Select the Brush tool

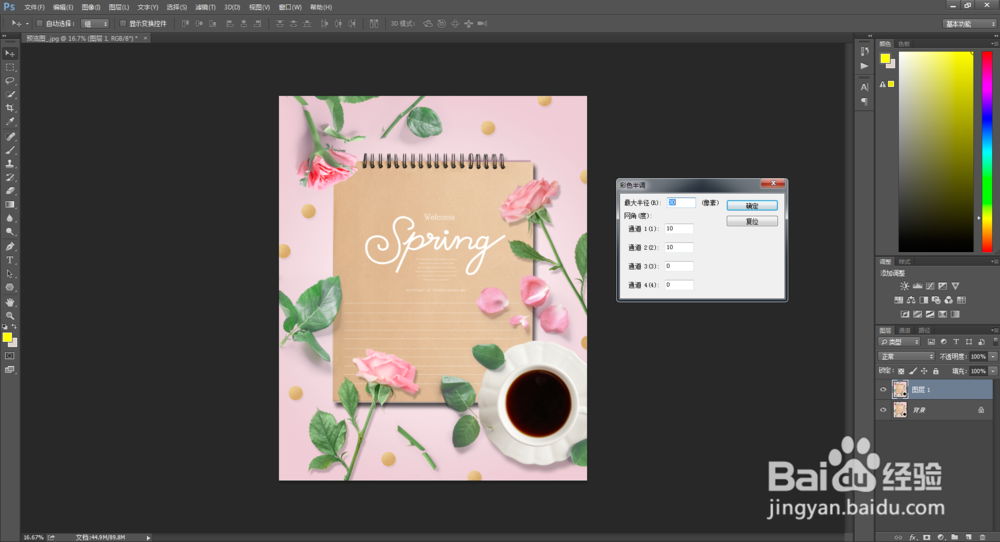tap(10, 150)
